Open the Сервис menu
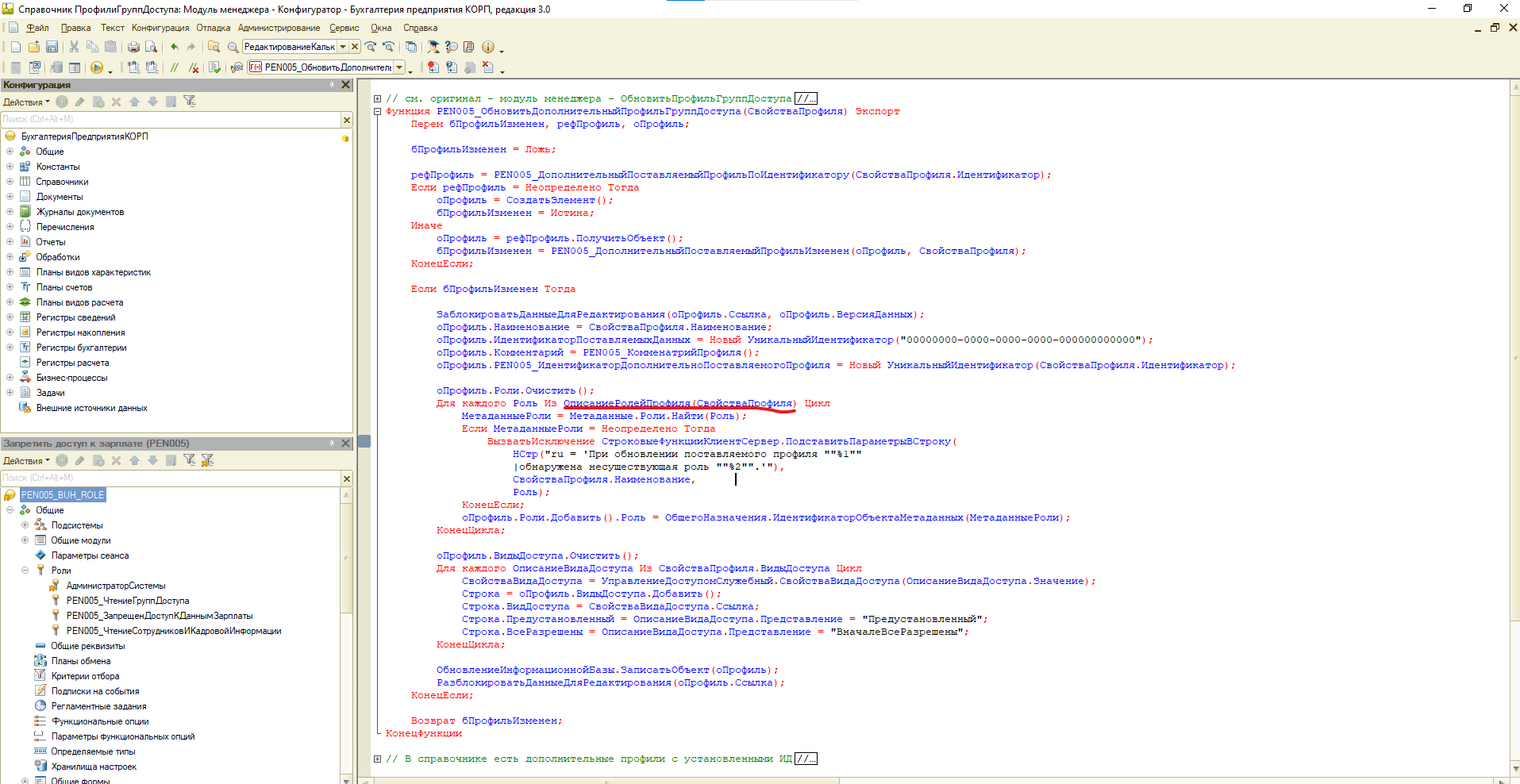The image size is (1520, 784). (344, 28)
